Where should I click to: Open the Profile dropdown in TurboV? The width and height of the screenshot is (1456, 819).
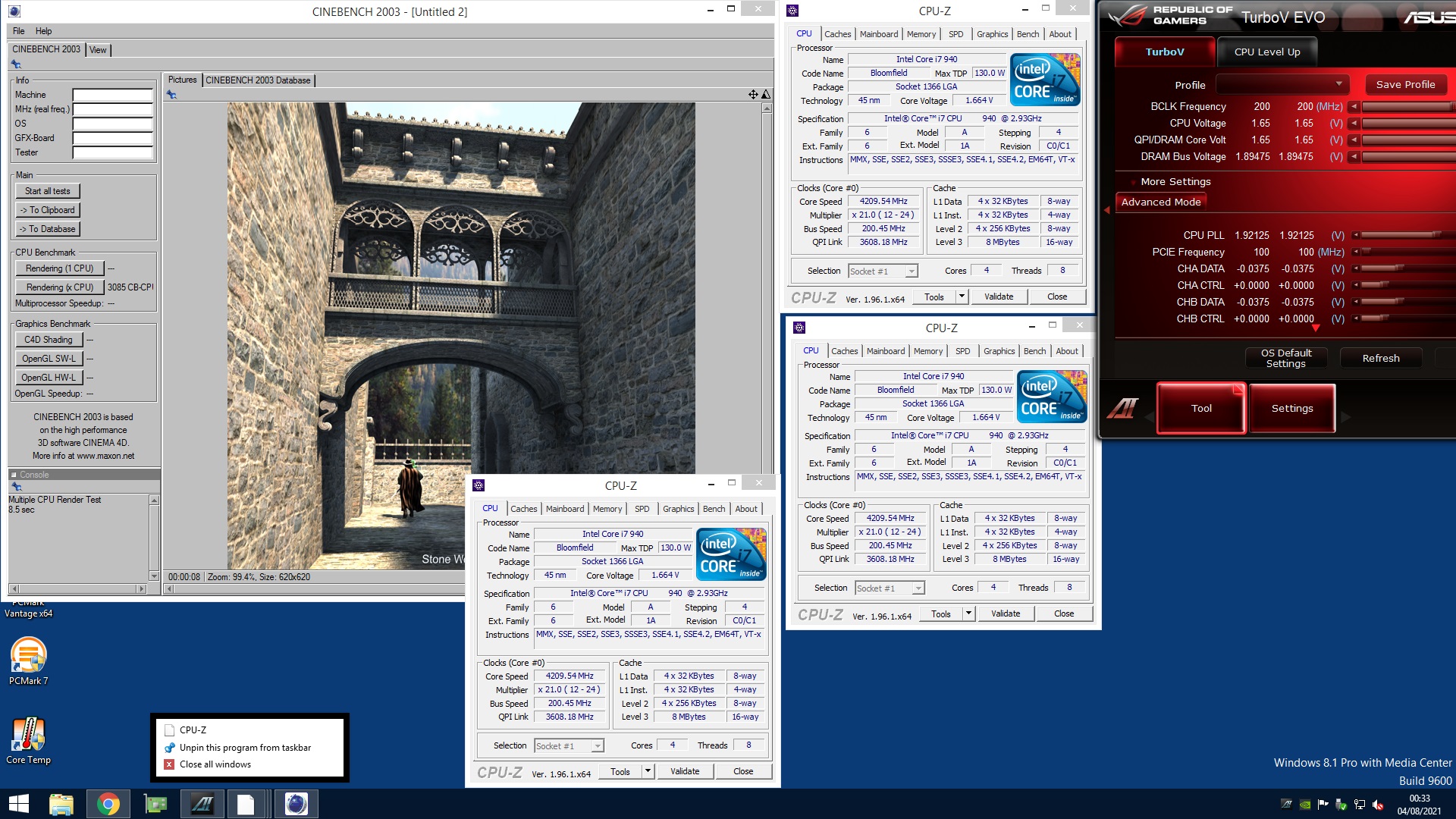coord(1282,84)
